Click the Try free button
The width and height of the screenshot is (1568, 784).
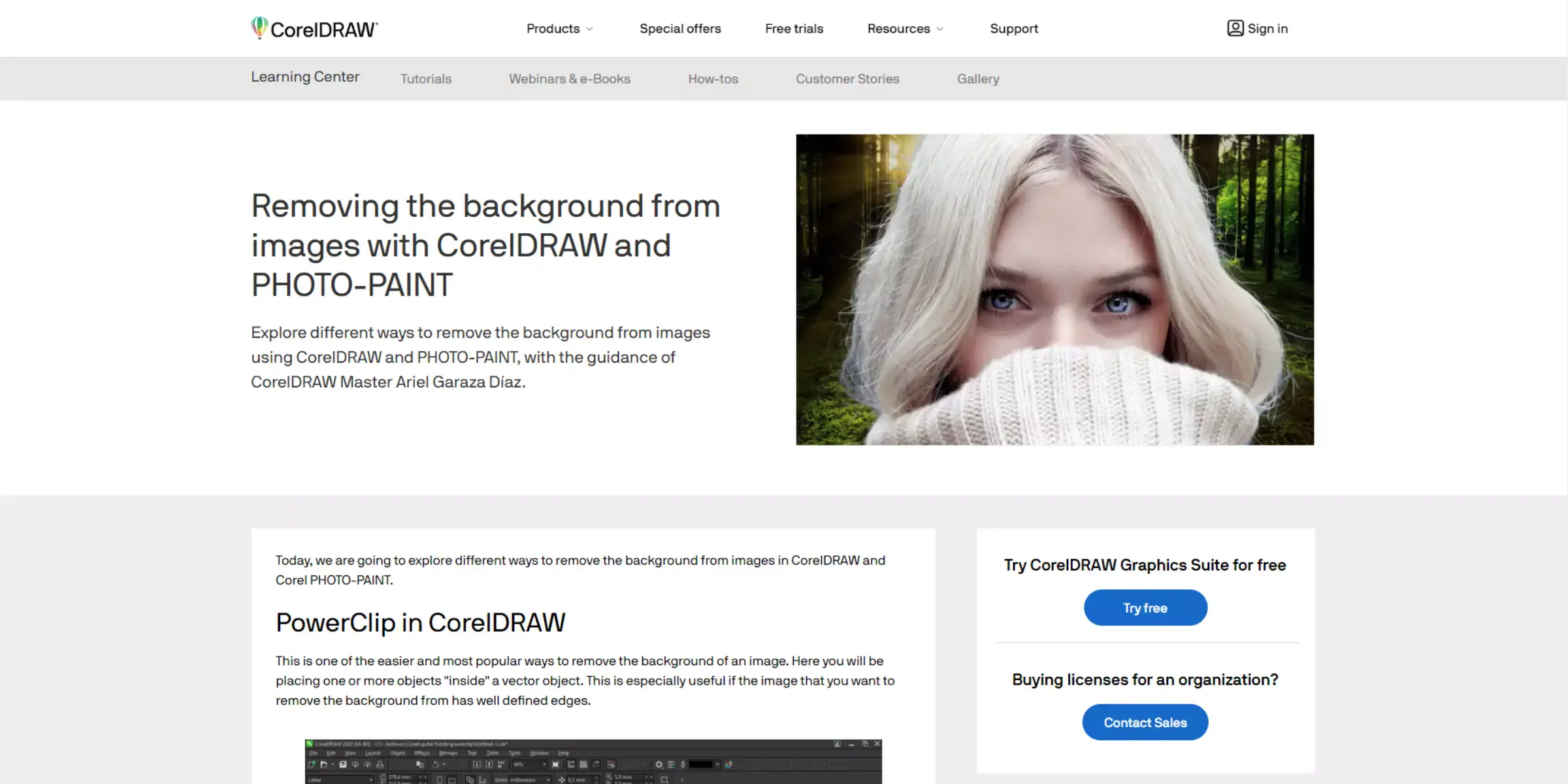pyautogui.click(x=1145, y=608)
